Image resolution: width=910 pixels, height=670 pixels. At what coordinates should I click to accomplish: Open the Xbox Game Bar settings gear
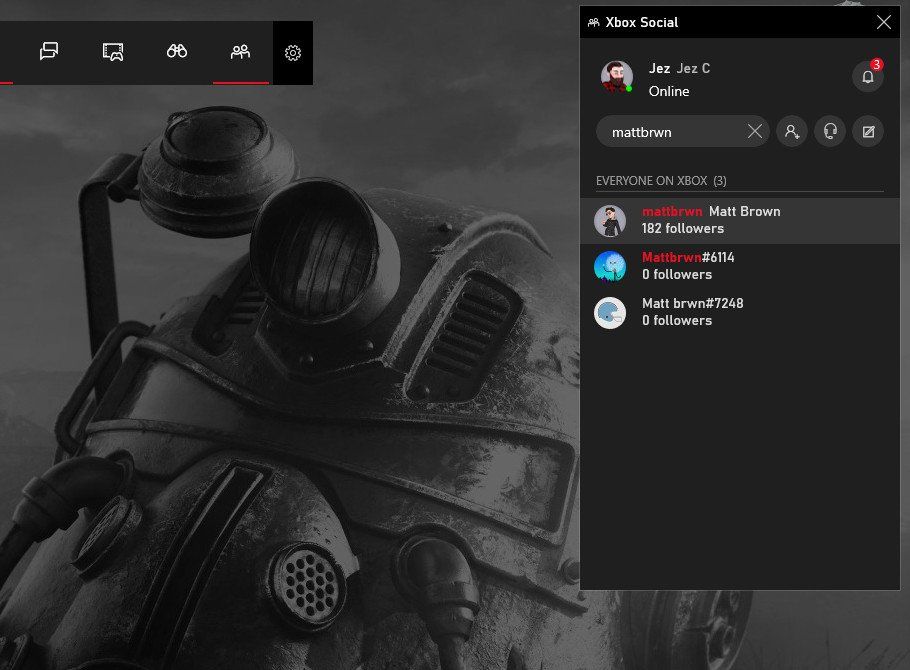291,52
